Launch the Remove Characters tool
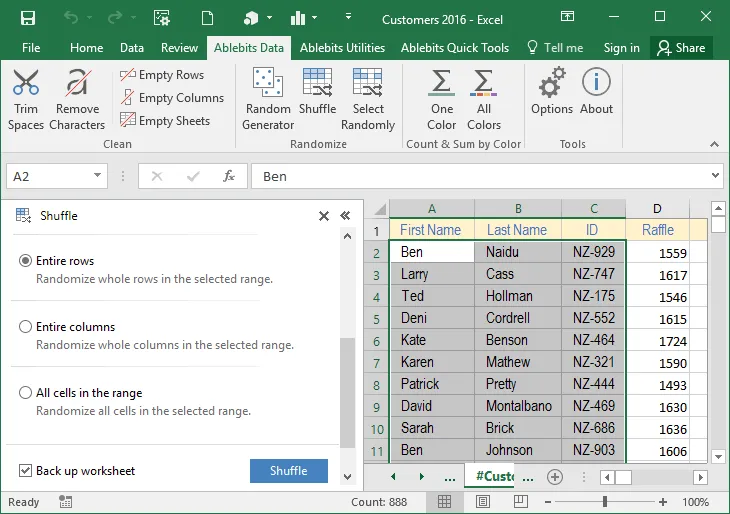This screenshot has width=730, height=514. click(x=77, y=99)
